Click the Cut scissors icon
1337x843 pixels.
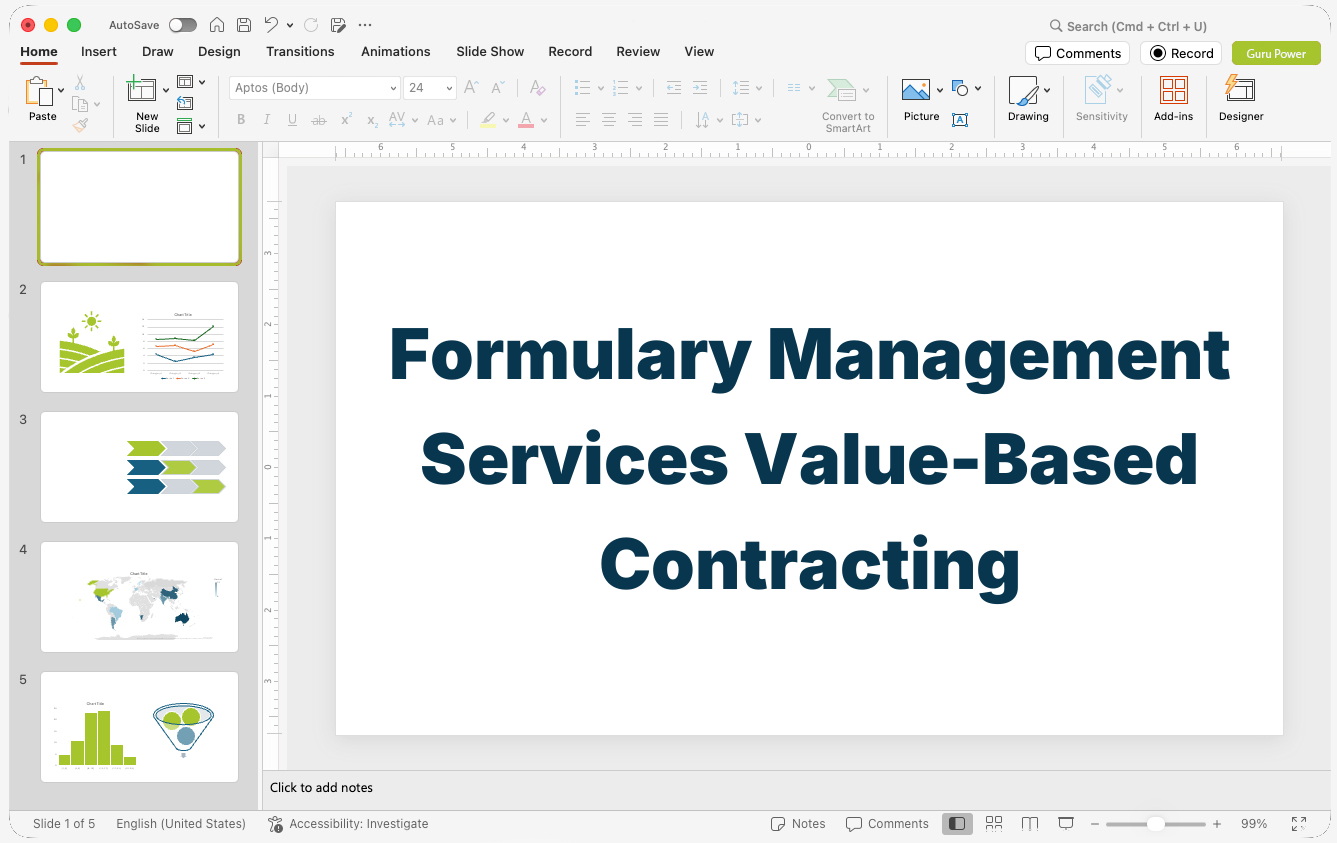[80, 83]
